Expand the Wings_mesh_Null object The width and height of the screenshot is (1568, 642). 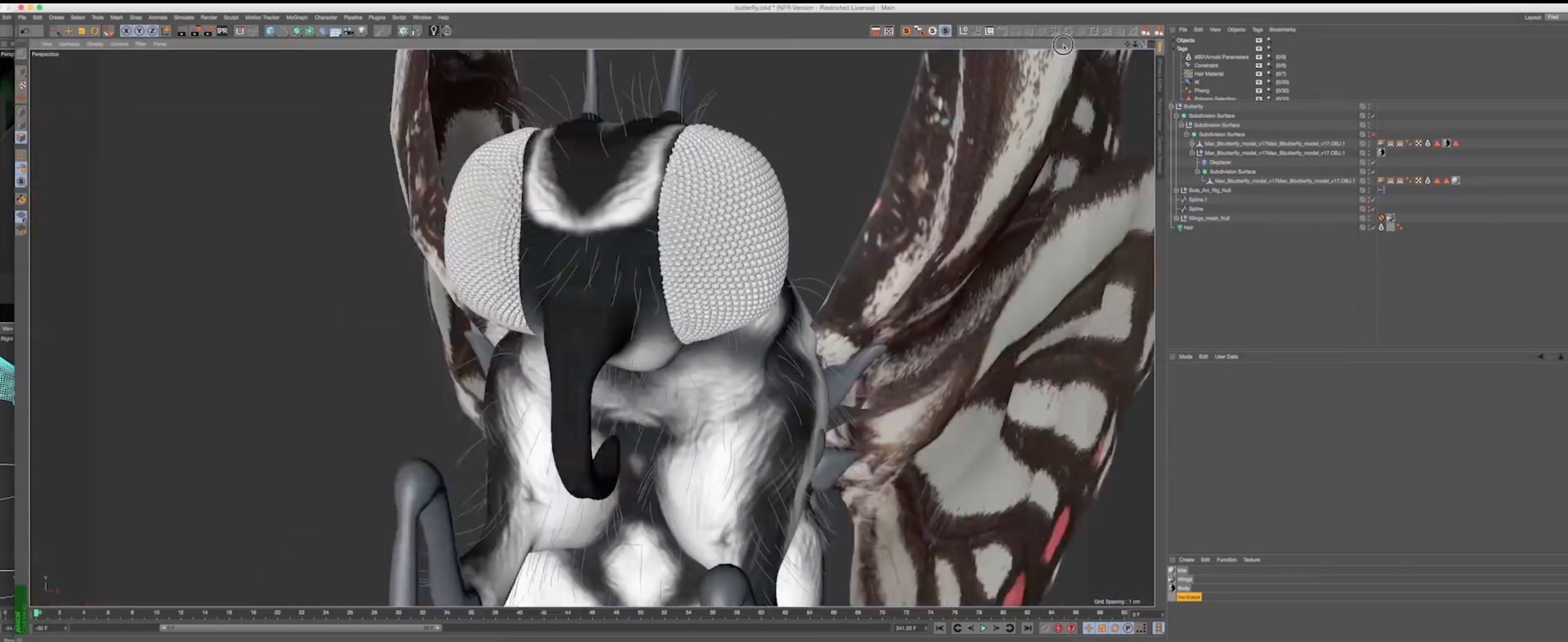pyautogui.click(x=1176, y=218)
